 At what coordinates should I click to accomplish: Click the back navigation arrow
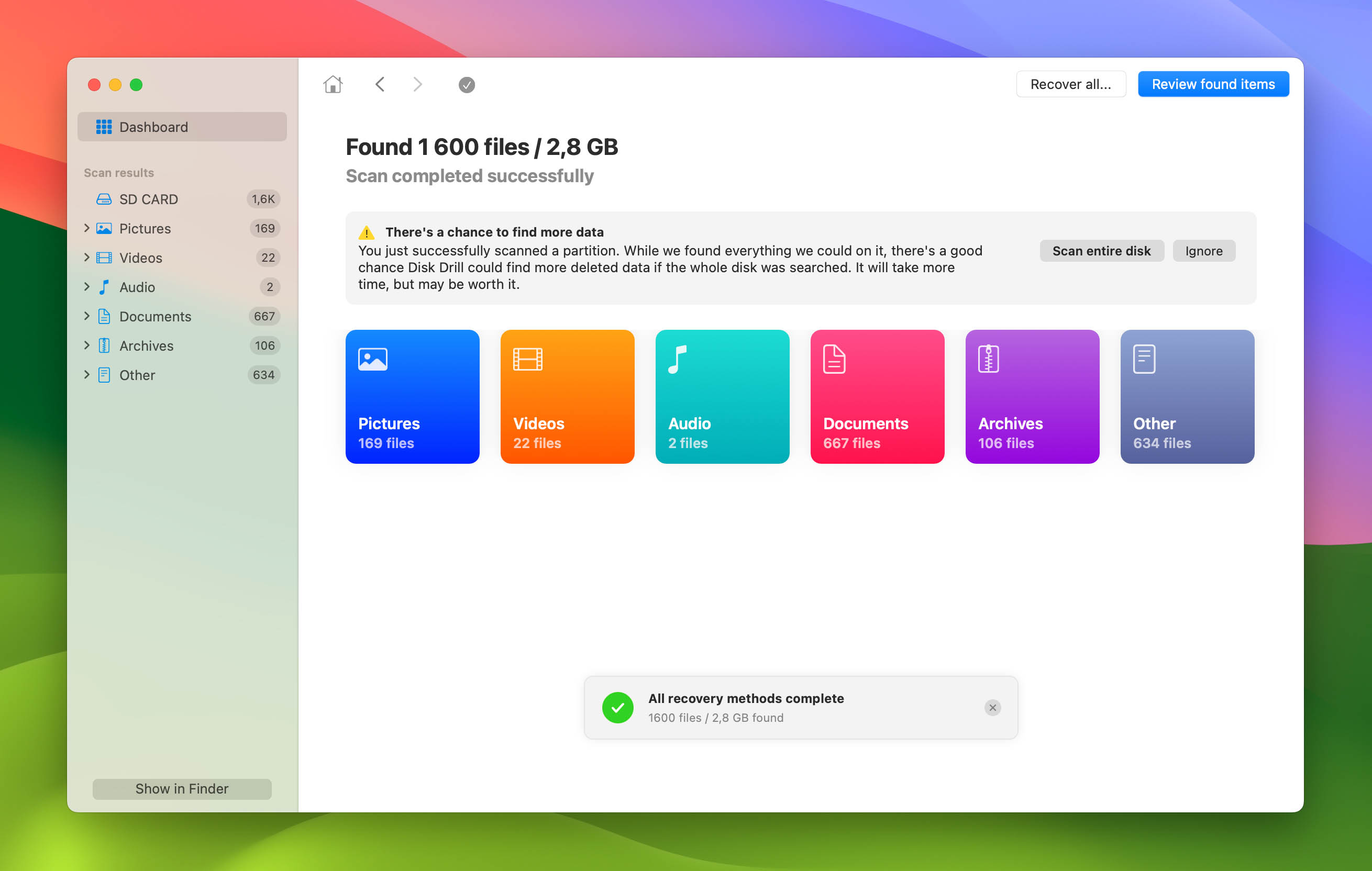point(379,84)
